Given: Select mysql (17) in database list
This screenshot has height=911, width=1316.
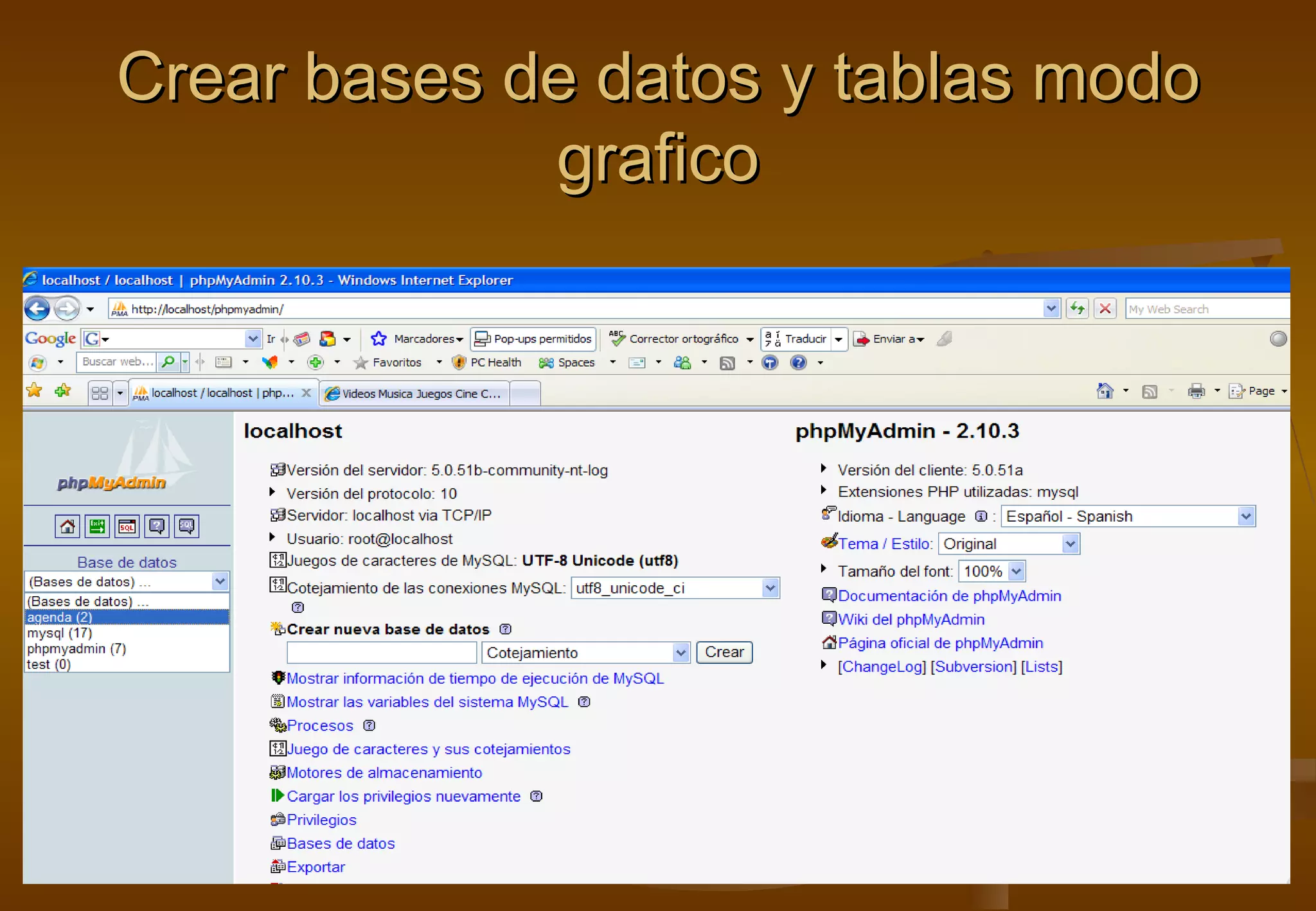Looking at the screenshot, I should 127,633.
